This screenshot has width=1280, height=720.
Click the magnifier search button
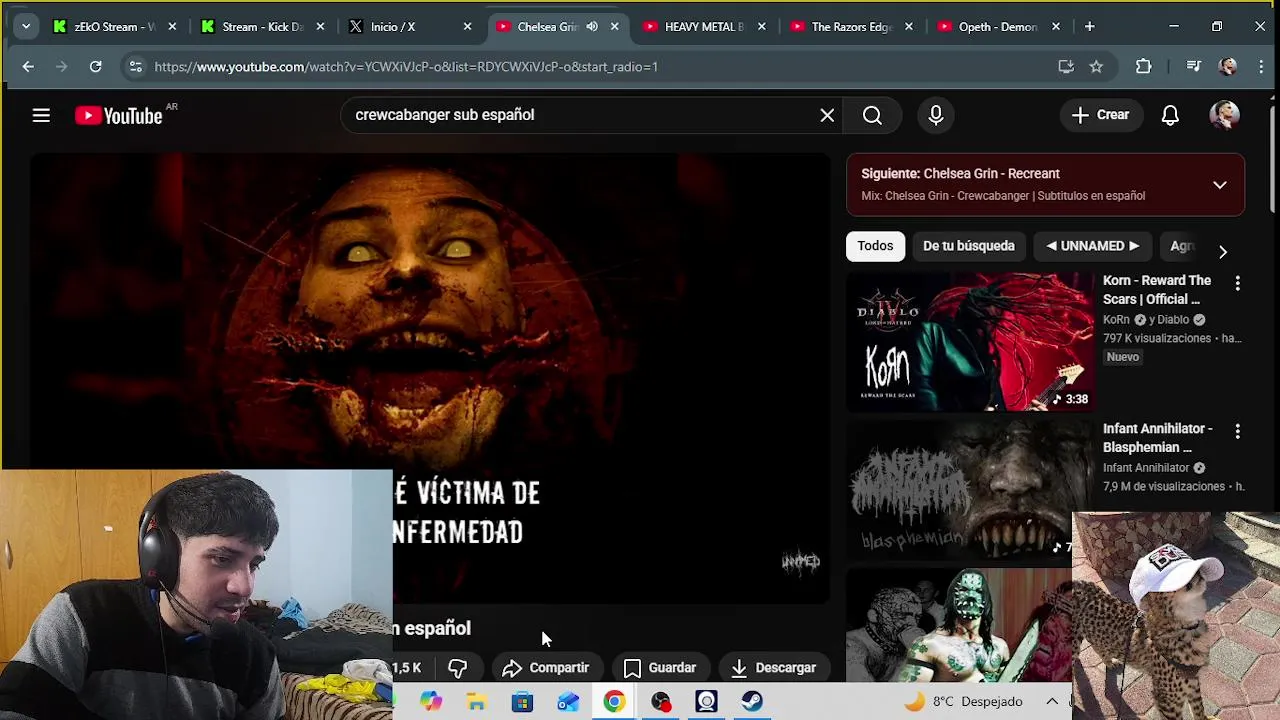[x=872, y=115]
